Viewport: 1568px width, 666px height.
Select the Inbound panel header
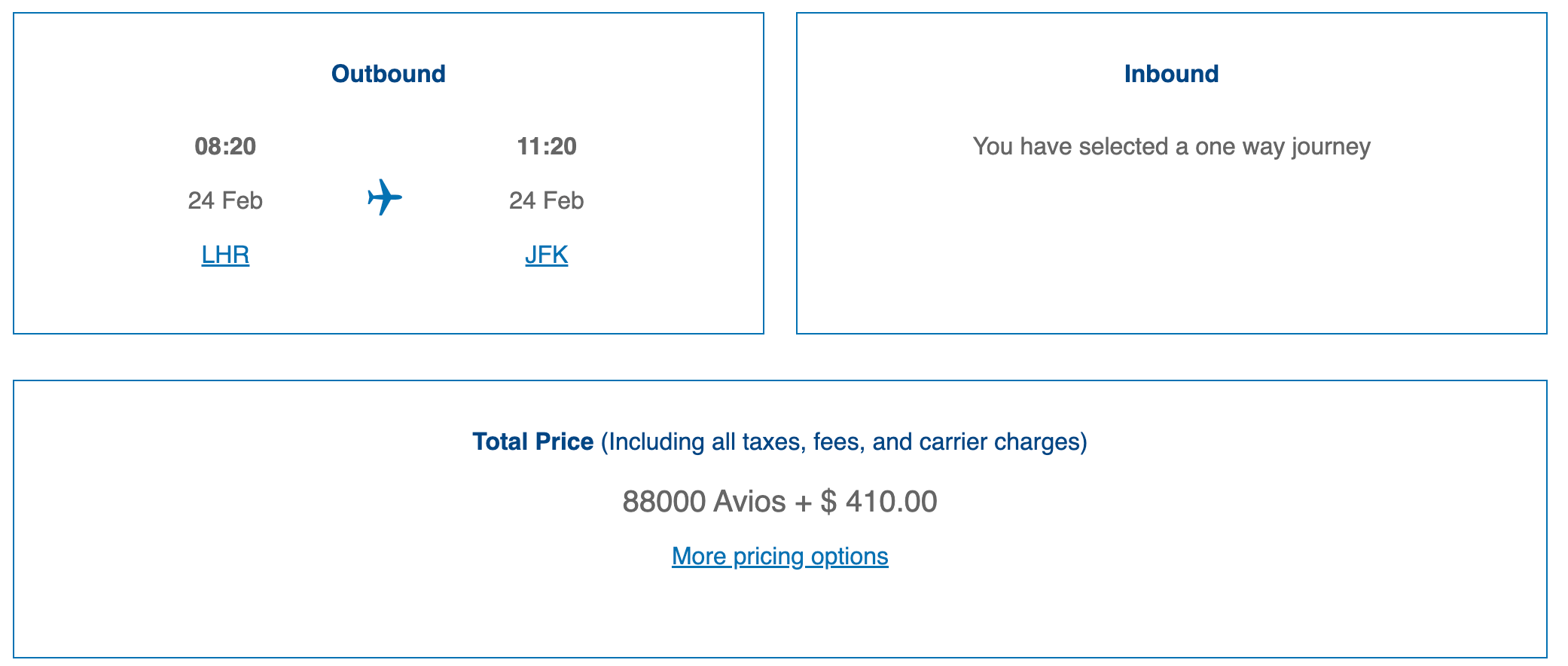pos(1171,73)
